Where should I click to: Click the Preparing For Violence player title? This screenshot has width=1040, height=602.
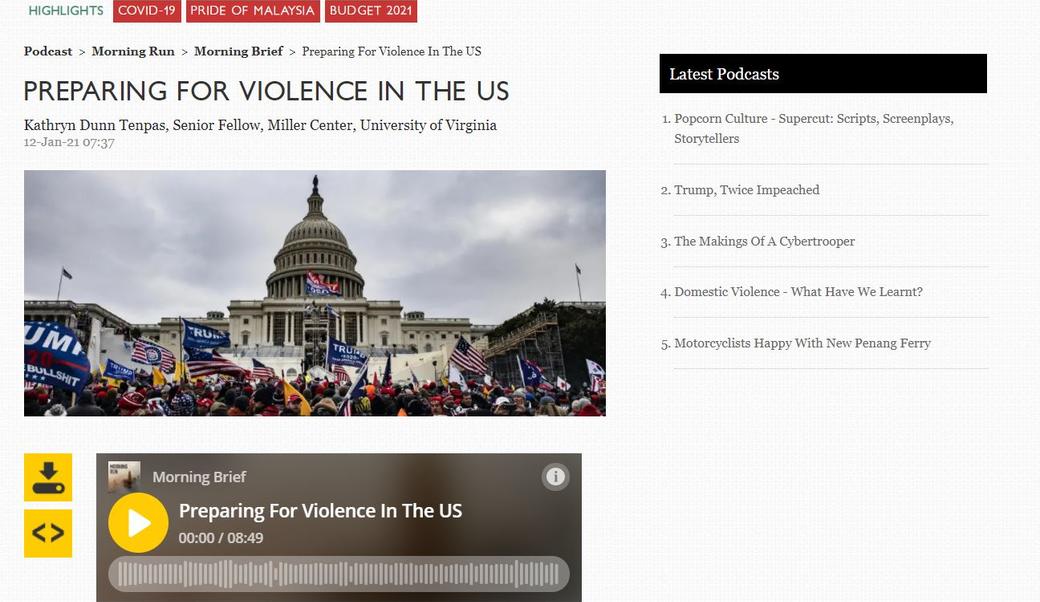(x=320, y=511)
